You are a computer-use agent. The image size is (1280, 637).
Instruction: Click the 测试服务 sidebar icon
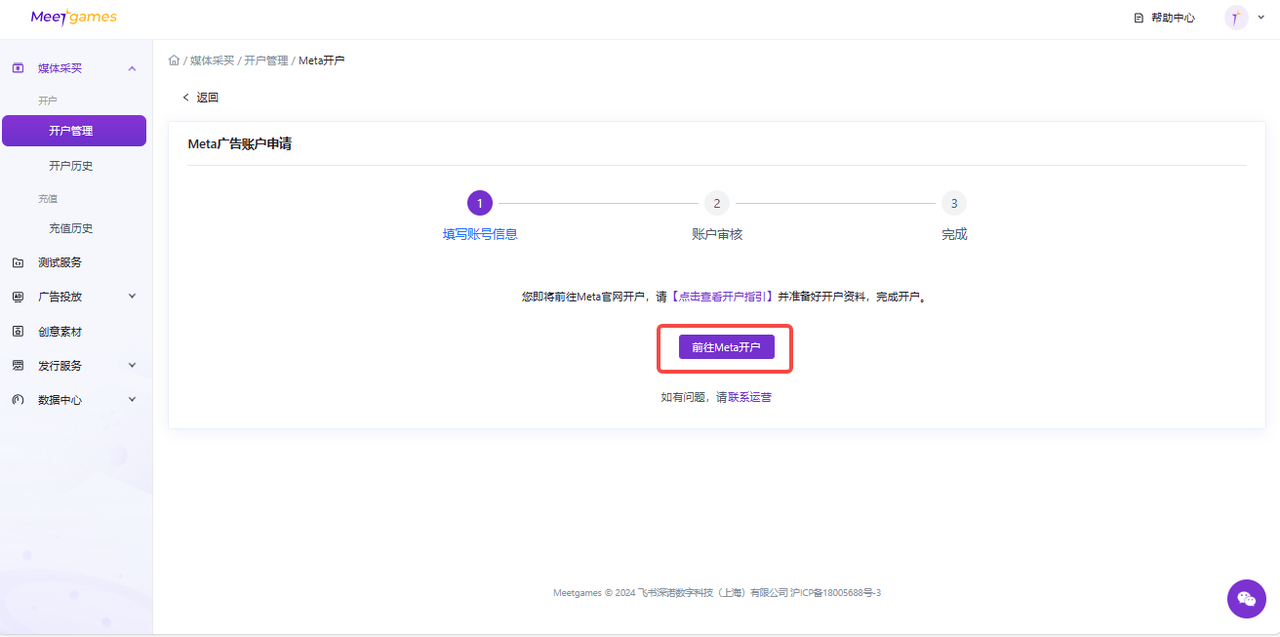18,263
